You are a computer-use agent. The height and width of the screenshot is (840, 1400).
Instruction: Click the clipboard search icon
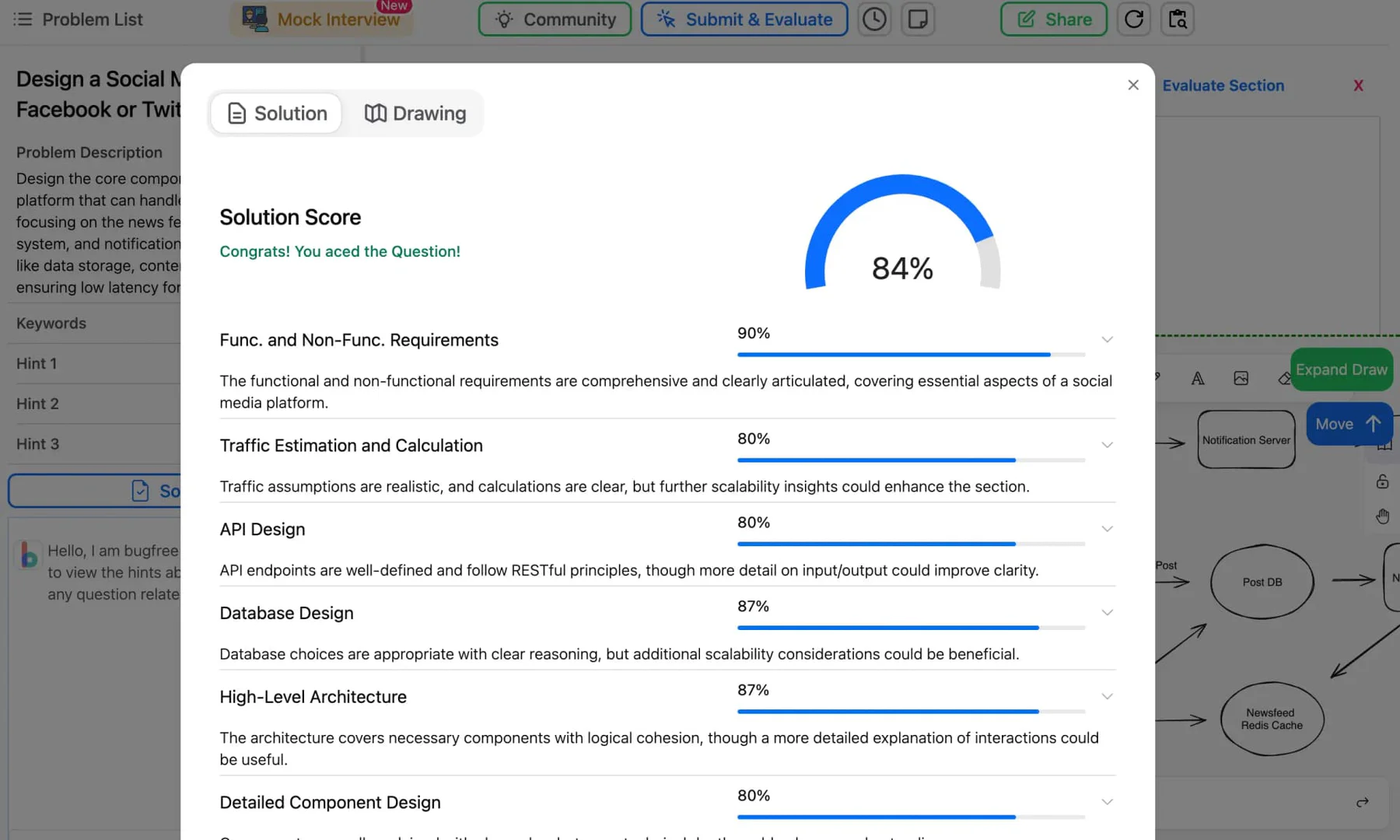point(1177,19)
